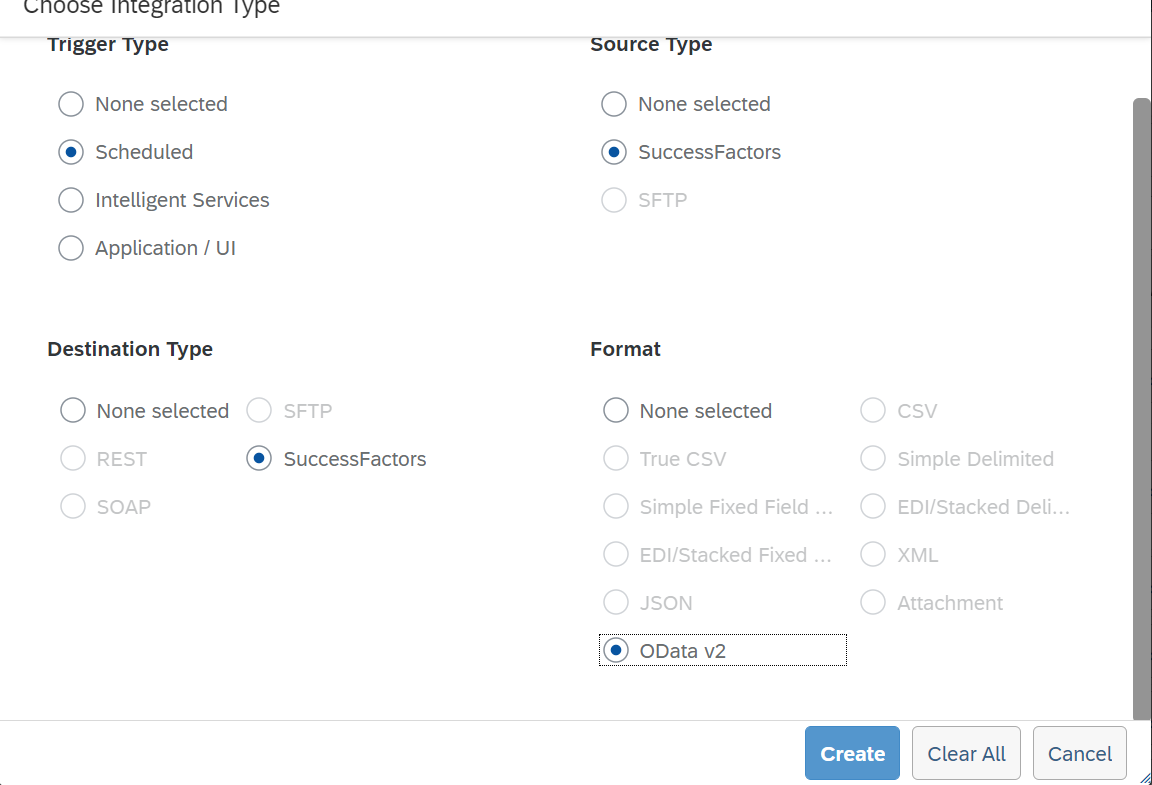The width and height of the screenshot is (1152, 785).
Task: Choose the CSV format option
Action: point(873,410)
